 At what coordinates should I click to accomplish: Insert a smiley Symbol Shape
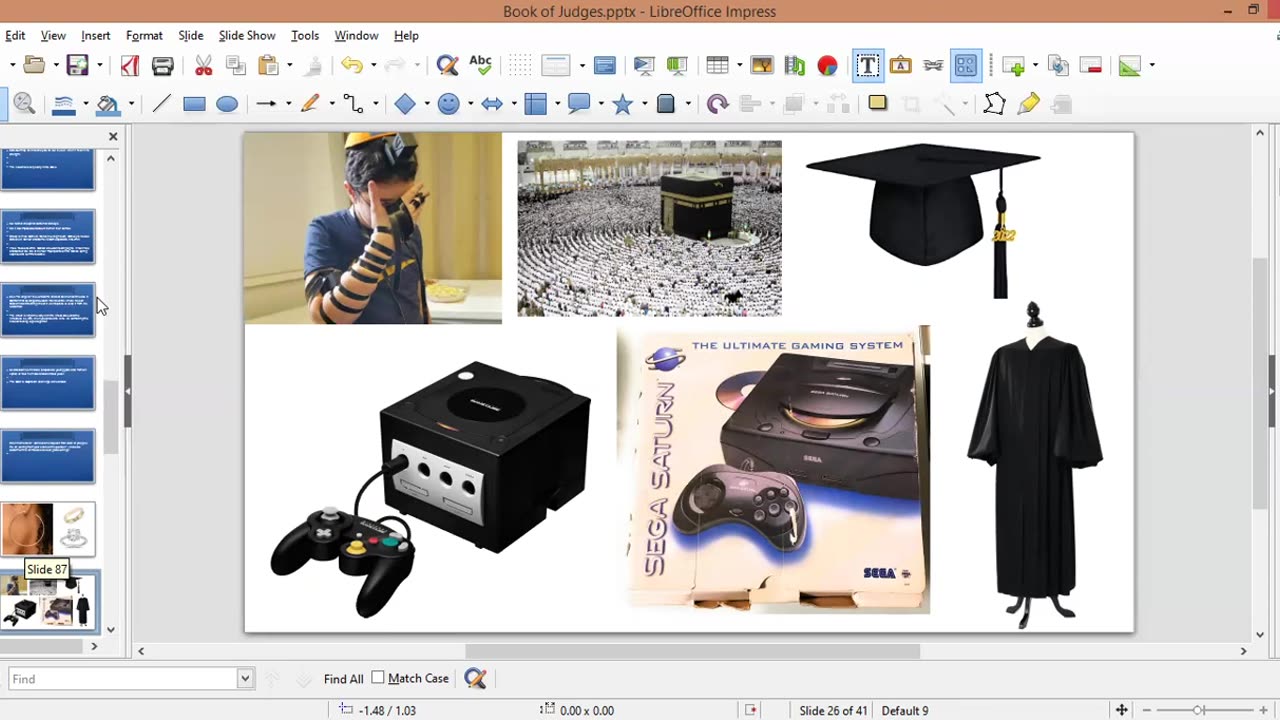(x=449, y=103)
